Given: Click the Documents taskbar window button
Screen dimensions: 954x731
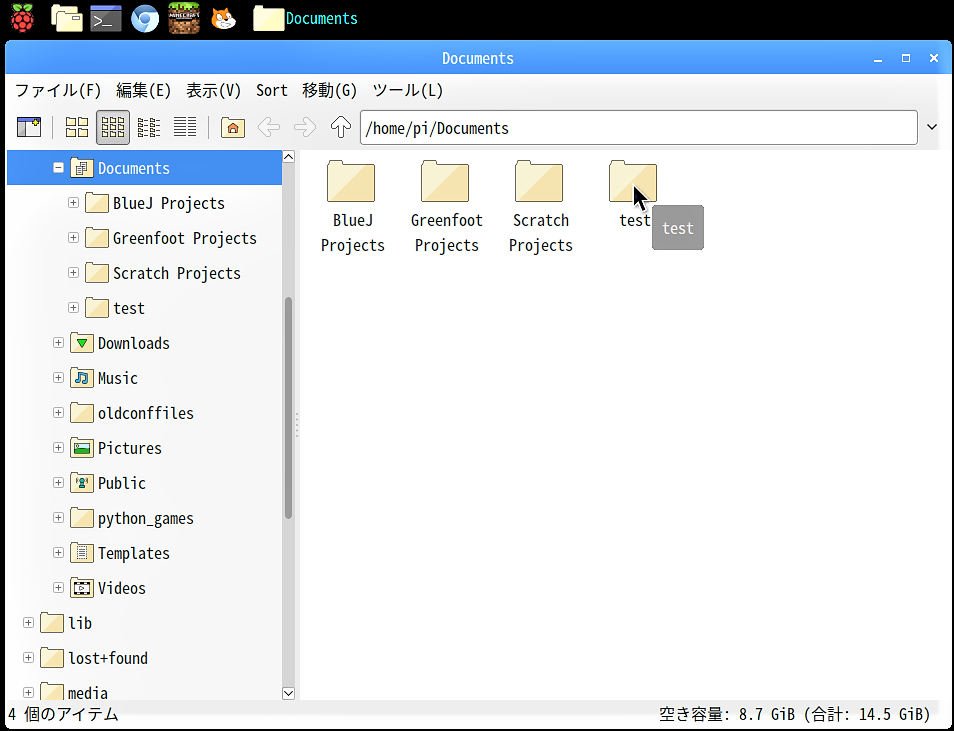Looking at the screenshot, I should [305, 18].
